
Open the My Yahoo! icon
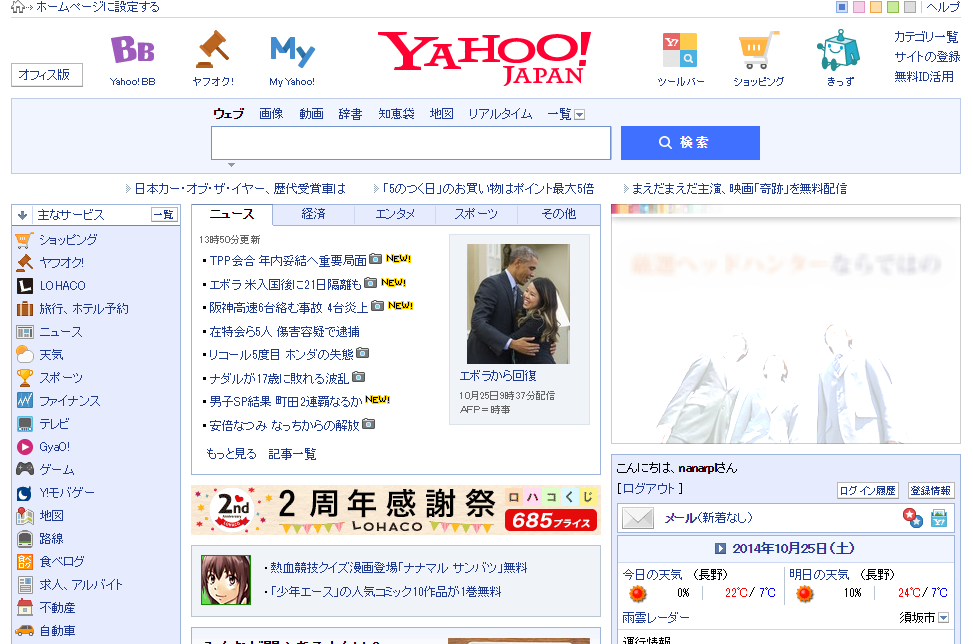pyautogui.click(x=292, y=51)
